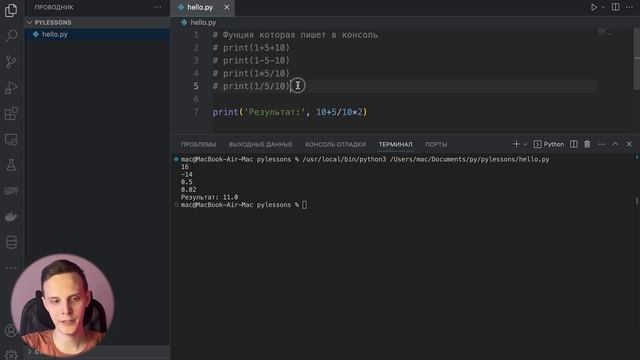
Task: Open Manage settings gear
Action: click(11, 355)
